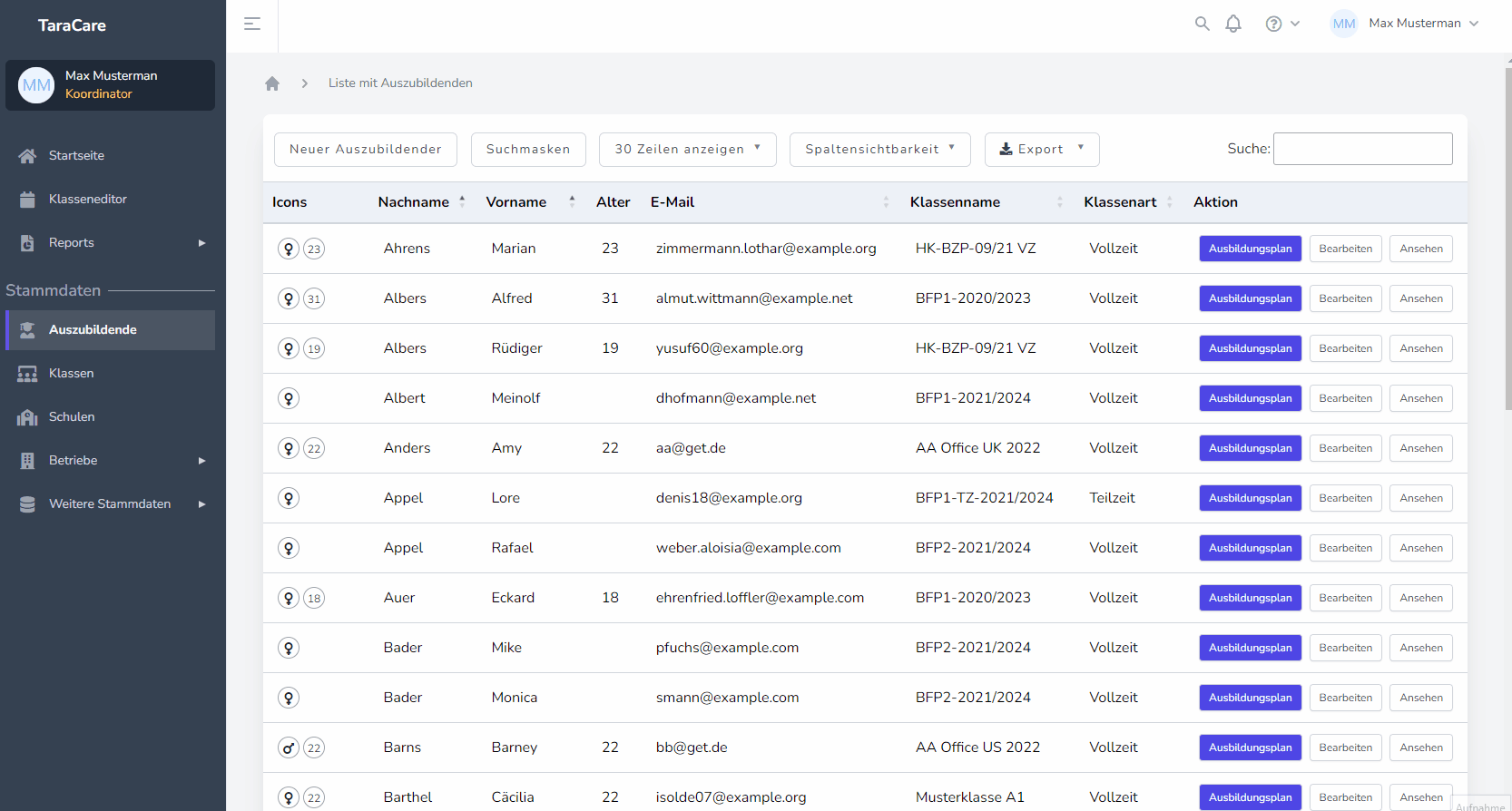Click Ansehen for Bader Mike

click(1421, 648)
